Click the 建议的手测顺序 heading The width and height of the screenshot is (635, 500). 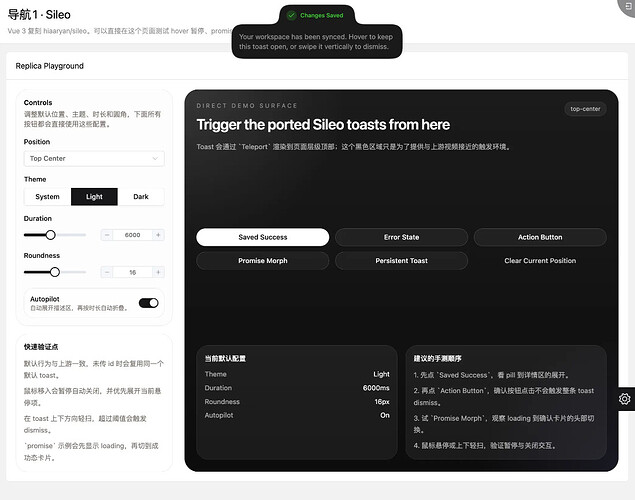pos(437,359)
